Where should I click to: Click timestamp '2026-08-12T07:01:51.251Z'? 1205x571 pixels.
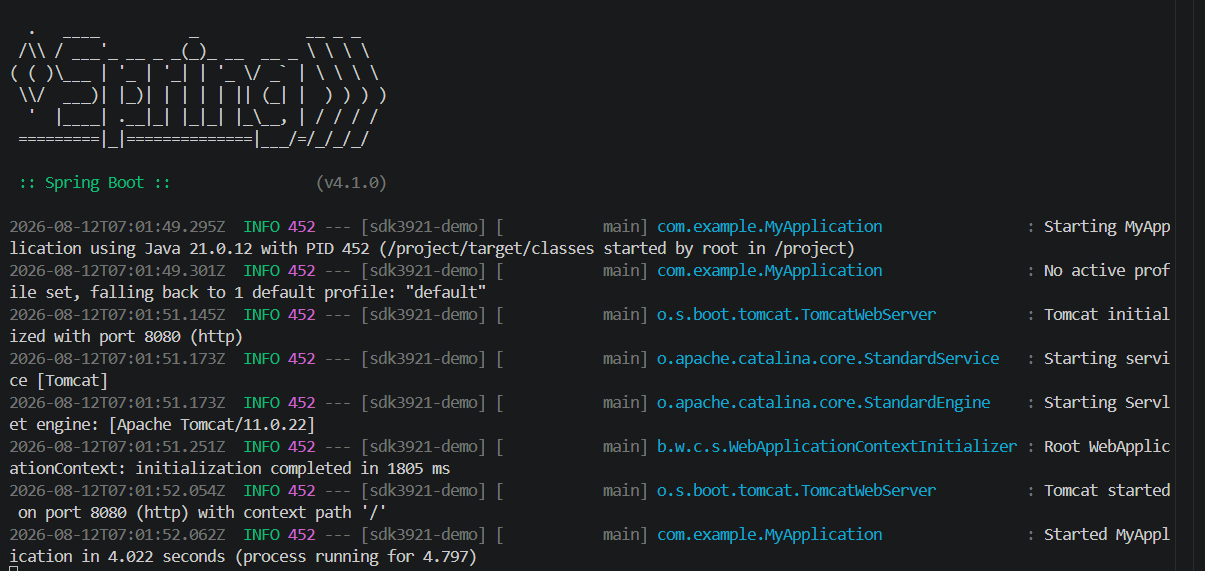[x=117, y=447]
